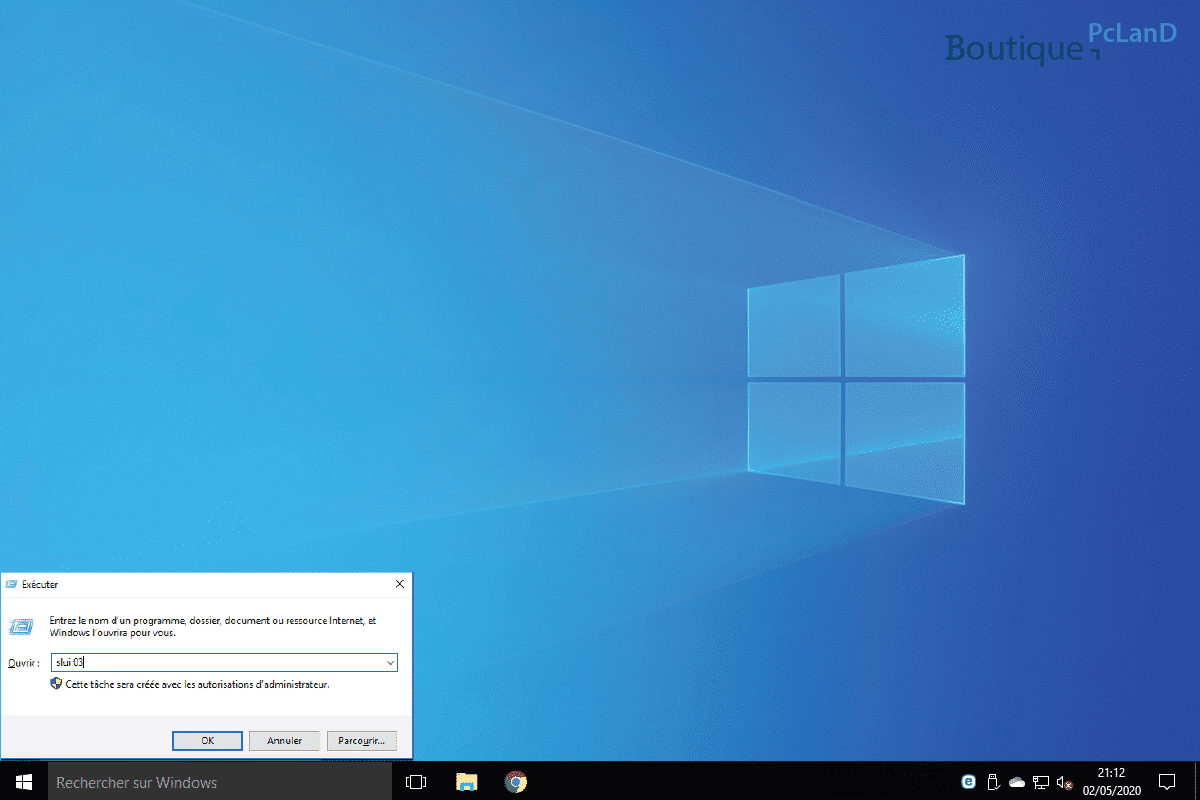Open the clock and date calendar flyout
This screenshot has width=1200, height=800.
1110,782
